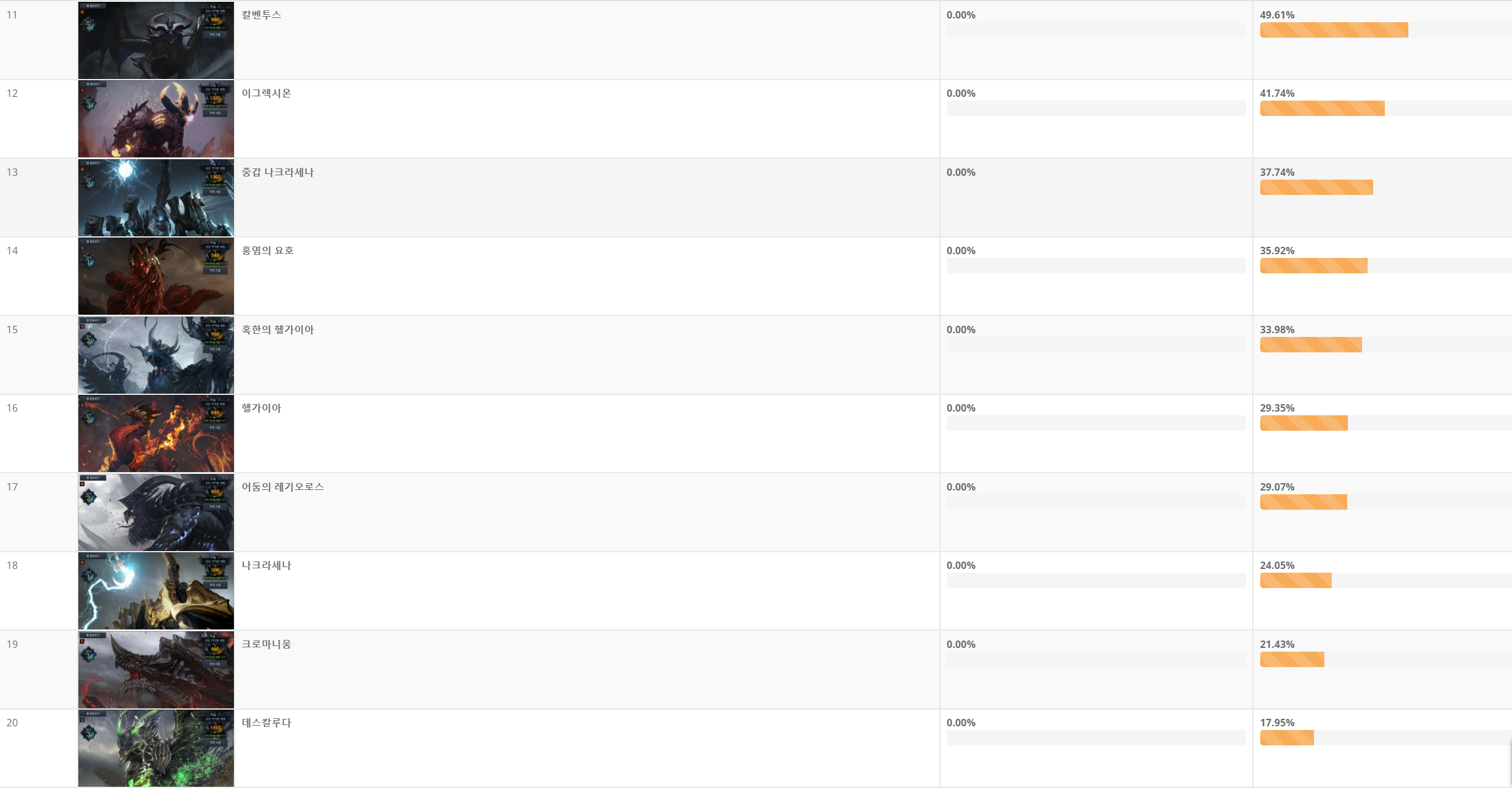1512x788 pixels.
Task: Open the 데스칼루다 green monster thumbnail
Action: click(x=156, y=748)
